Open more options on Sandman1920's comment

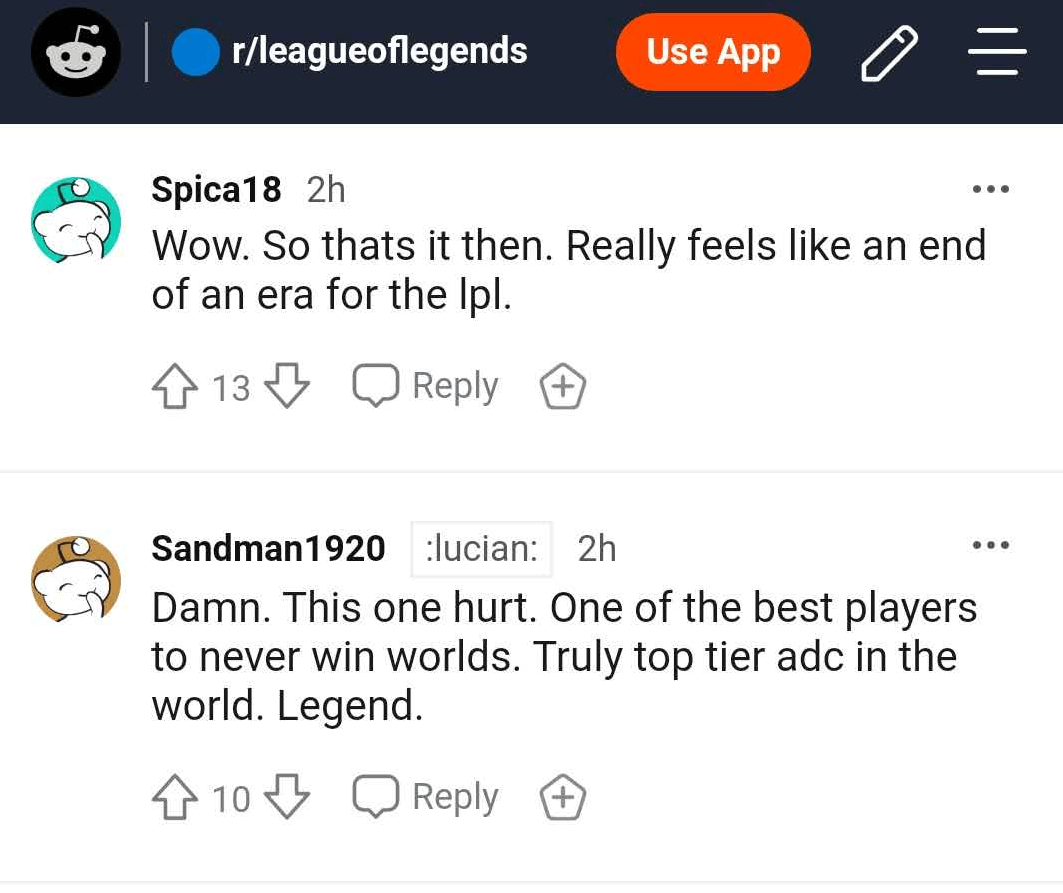point(991,546)
